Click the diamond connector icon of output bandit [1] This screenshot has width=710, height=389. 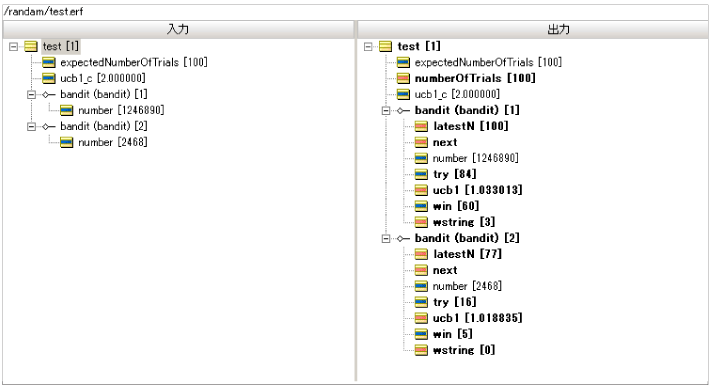tap(403, 110)
